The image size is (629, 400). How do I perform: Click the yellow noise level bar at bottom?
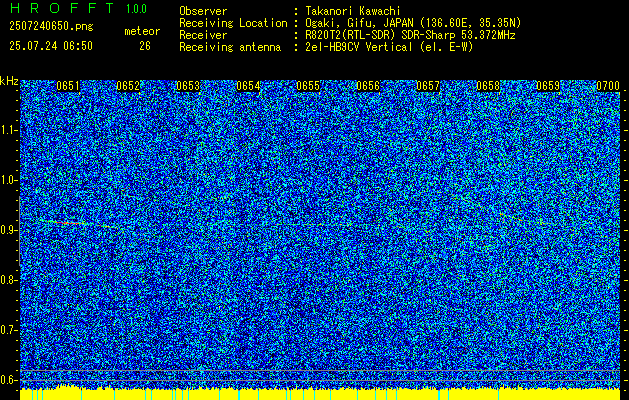point(320,394)
